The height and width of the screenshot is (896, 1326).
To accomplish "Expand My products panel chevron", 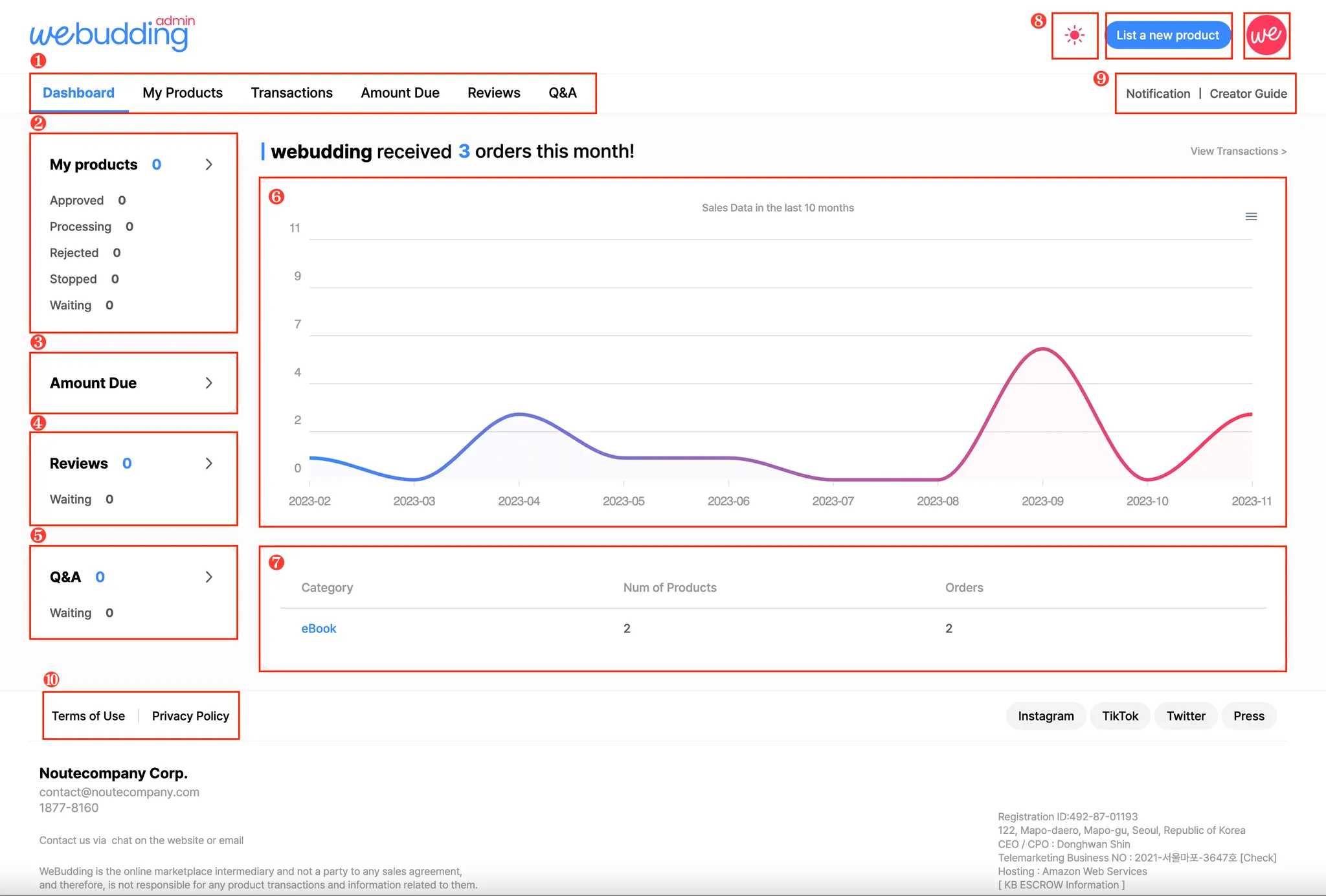I will (208, 164).
